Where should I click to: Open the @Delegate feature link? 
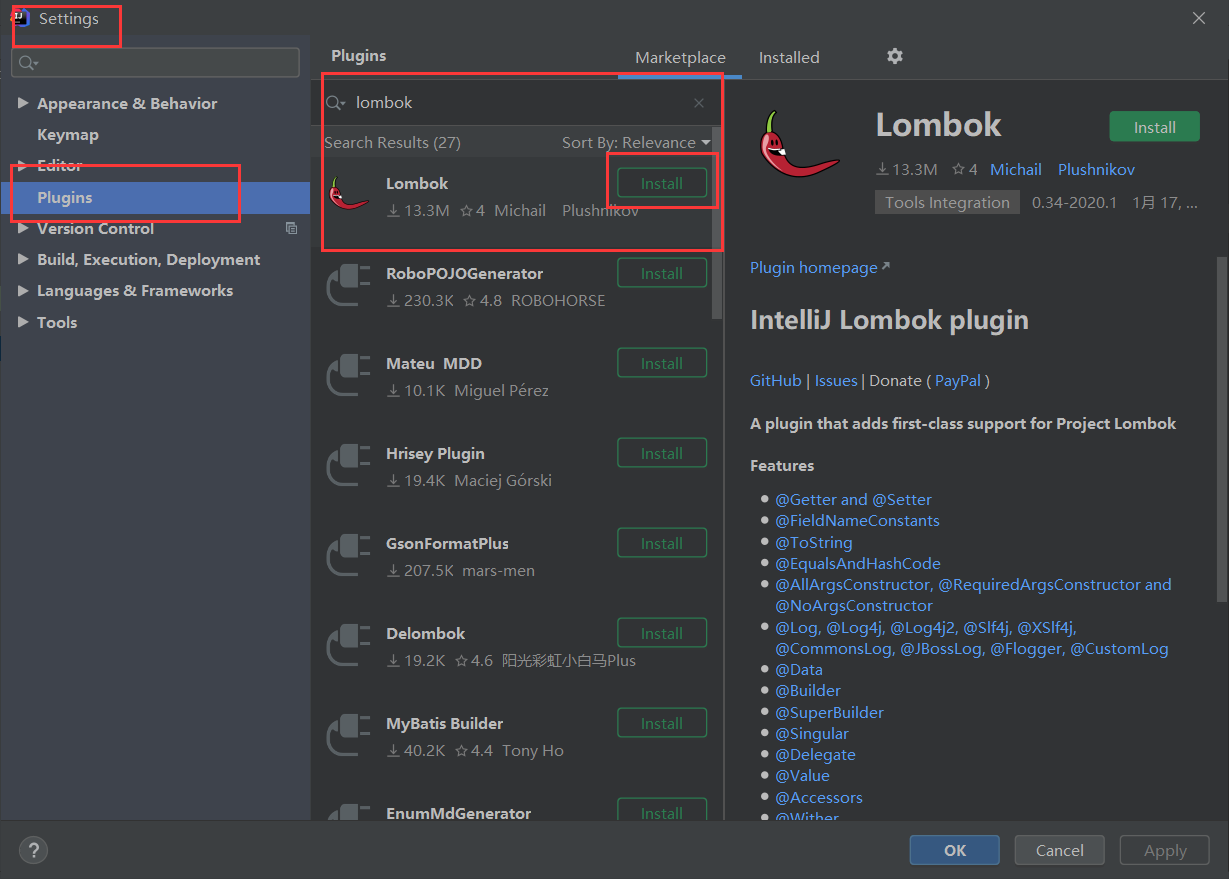pyautogui.click(x=815, y=755)
